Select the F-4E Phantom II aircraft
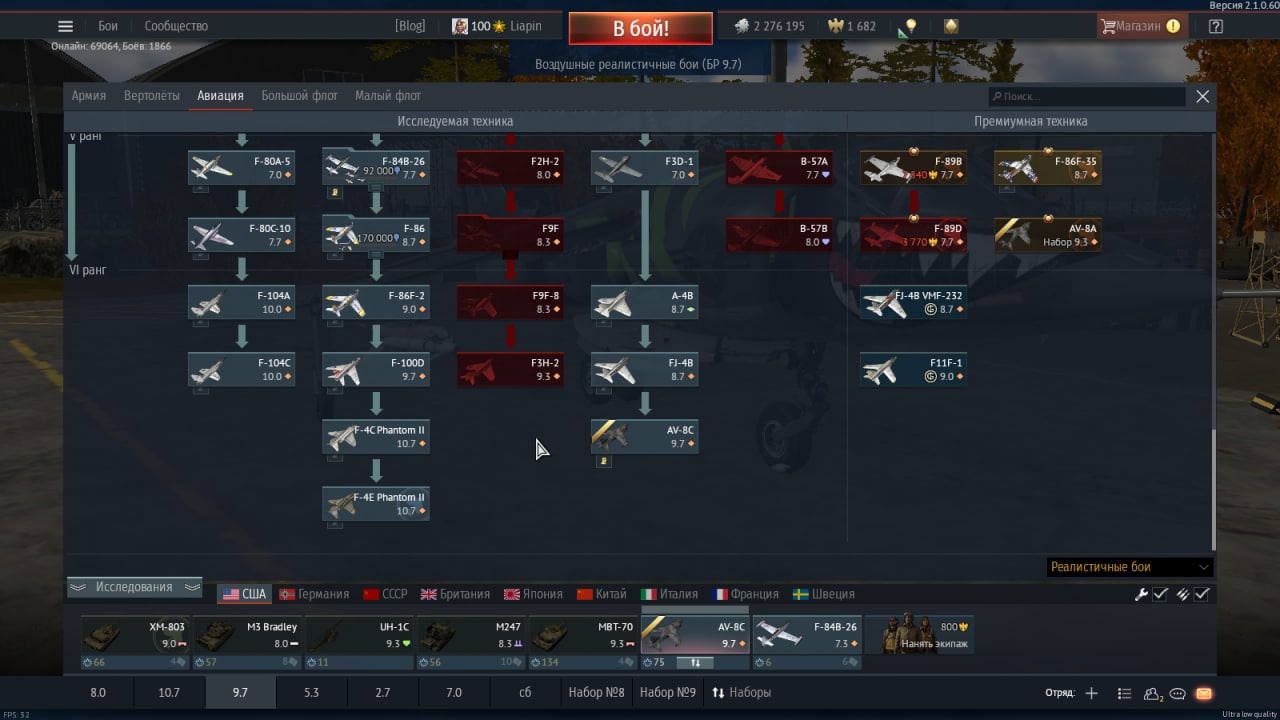Viewport: 1280px width, 720px height. (x=375, y=503)
